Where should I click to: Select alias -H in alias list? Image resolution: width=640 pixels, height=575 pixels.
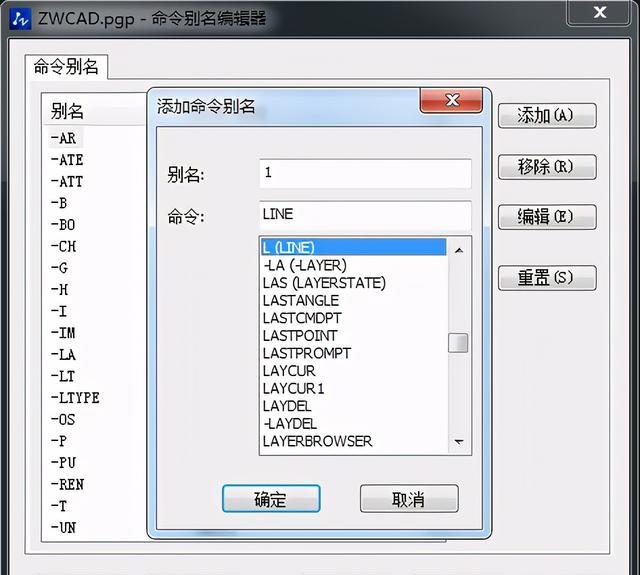click(x=59, y=290)
